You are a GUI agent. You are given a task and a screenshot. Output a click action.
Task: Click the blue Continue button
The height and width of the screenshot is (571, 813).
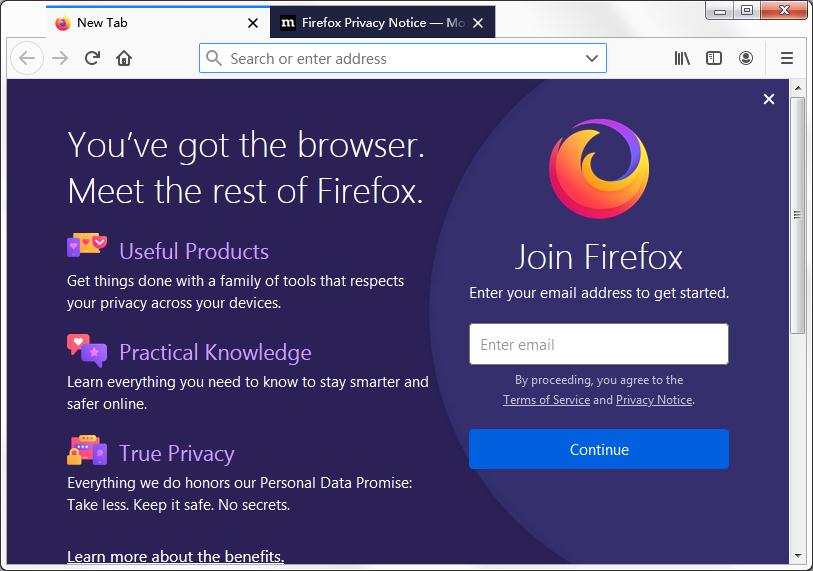point(599,449)
